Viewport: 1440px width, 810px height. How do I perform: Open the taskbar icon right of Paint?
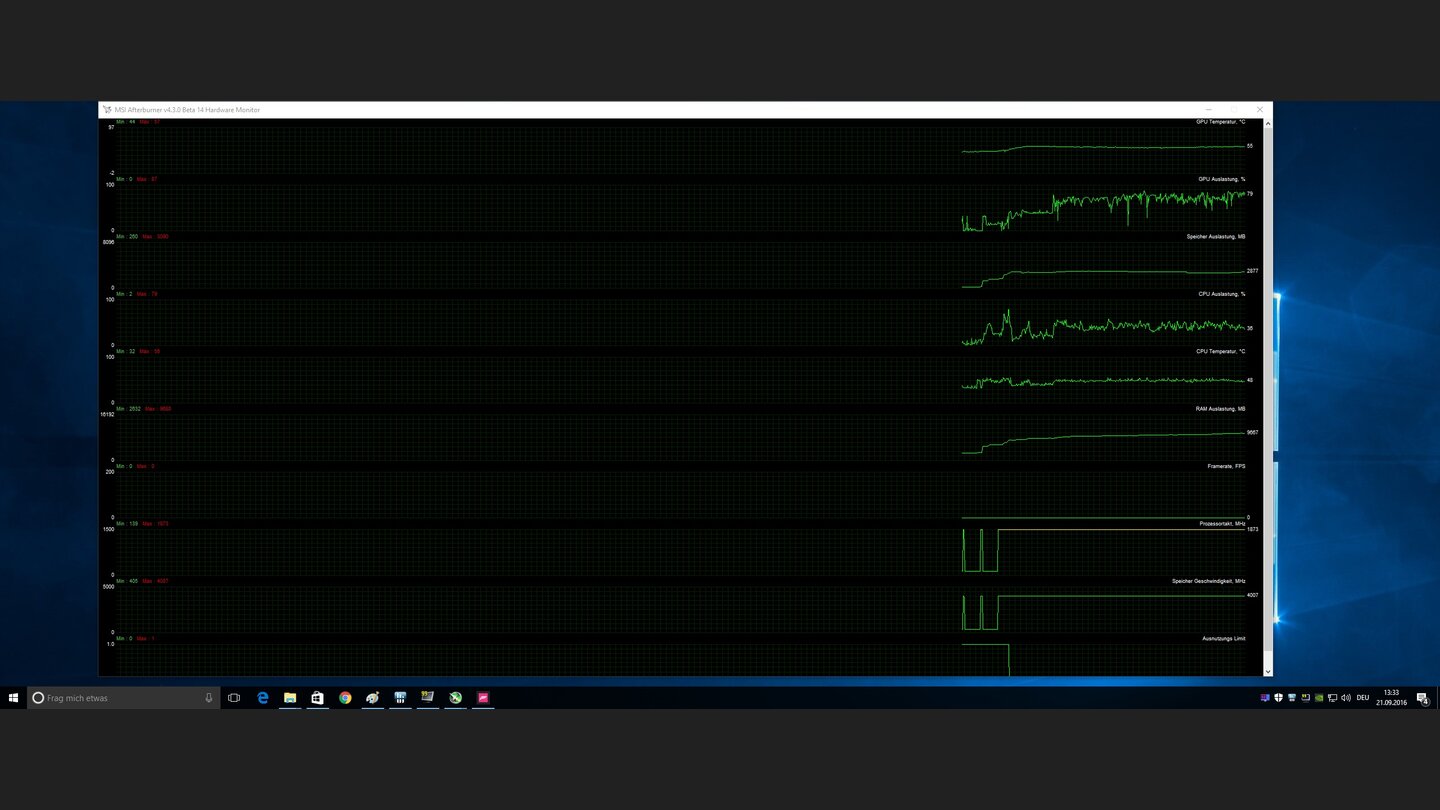tap(400, 698)
